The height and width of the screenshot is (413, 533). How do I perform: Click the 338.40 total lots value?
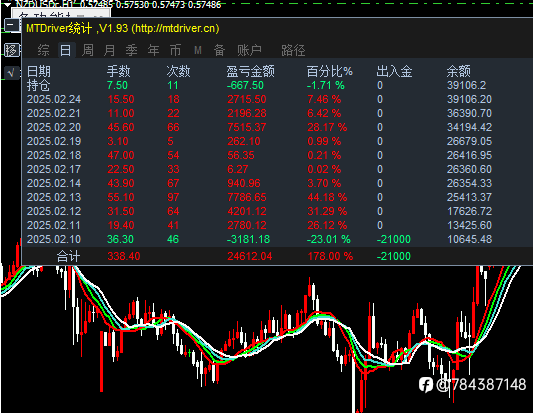click(124, 256)
